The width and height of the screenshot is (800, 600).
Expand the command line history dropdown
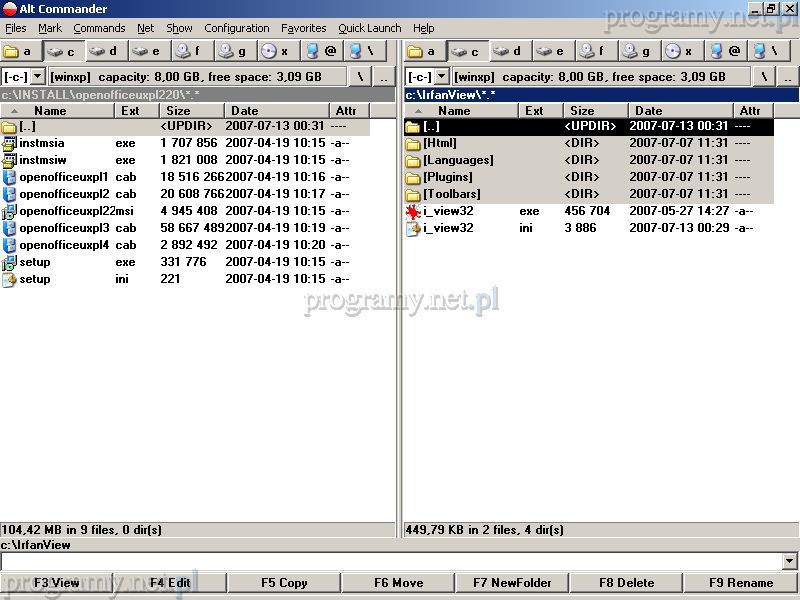790,562
